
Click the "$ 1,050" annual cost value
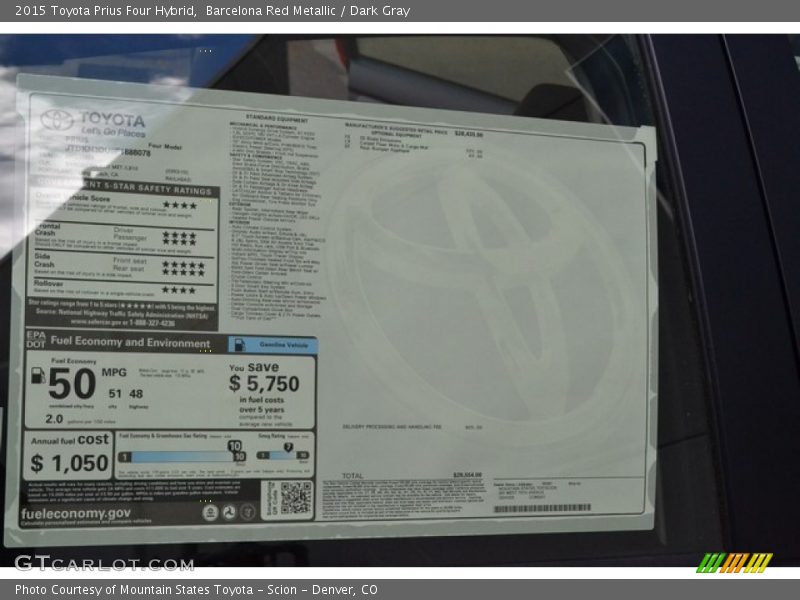(69, 463)
